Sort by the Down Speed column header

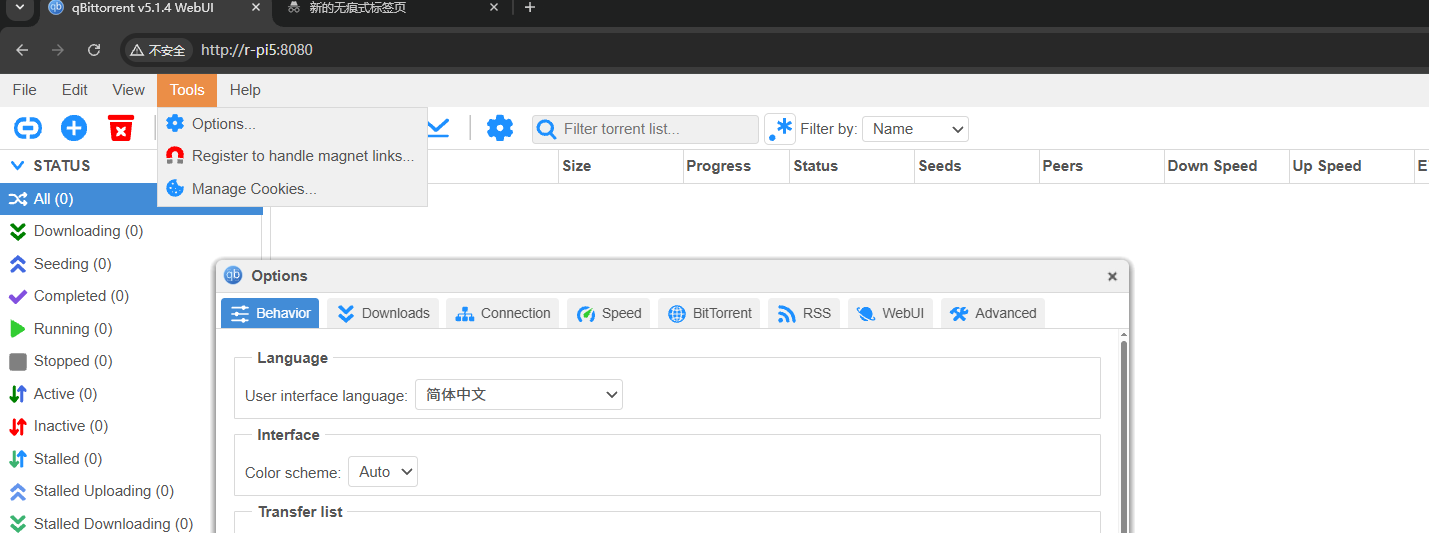(1227, 166)
